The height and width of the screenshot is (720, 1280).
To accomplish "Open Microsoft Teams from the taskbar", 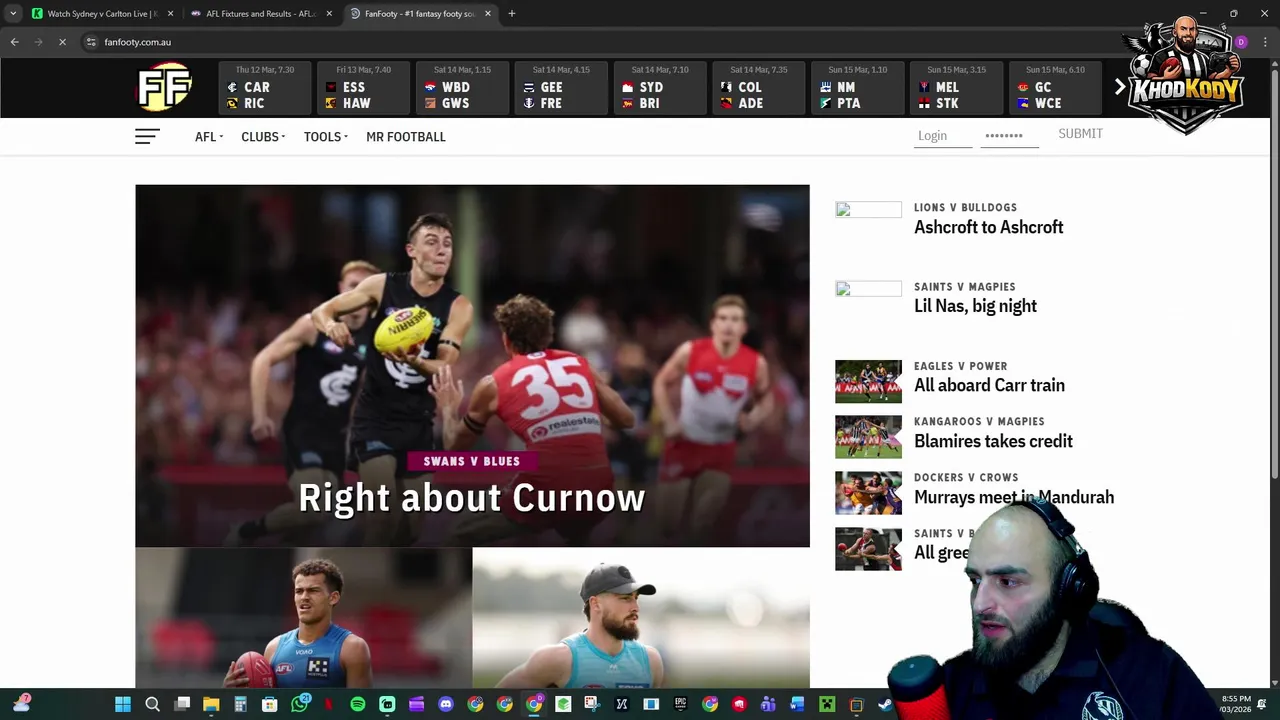I will (x=768, y=705).
